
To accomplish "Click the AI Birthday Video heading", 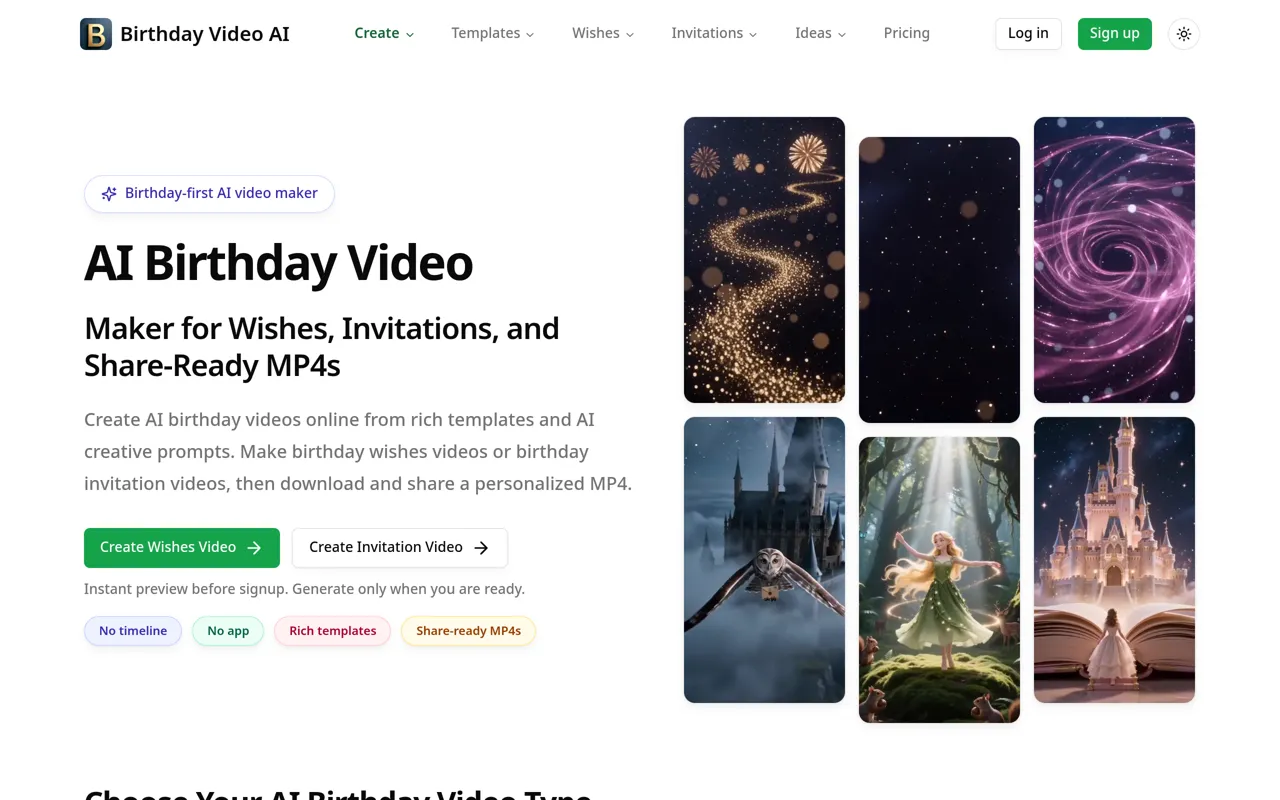I will (278, 263).
